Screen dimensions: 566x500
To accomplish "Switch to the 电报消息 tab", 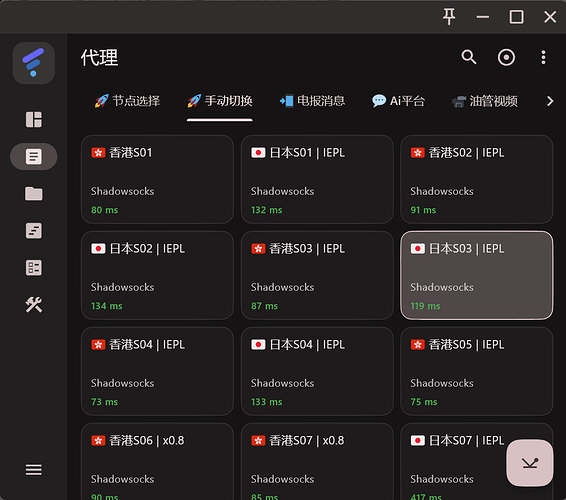I will (x=312, y=101).
